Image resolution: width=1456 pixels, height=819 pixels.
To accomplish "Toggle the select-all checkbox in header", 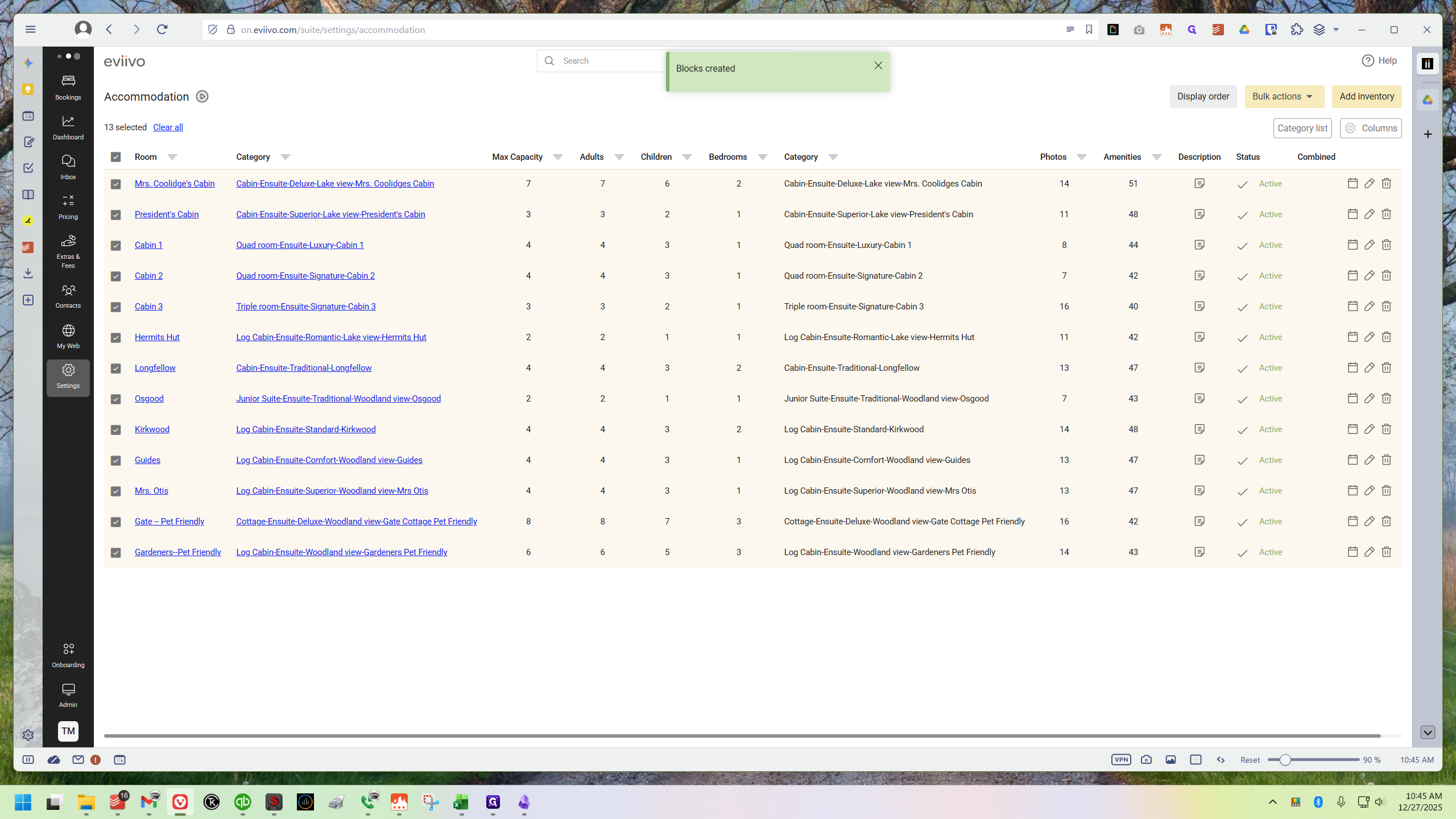I will tap(115, 157).
